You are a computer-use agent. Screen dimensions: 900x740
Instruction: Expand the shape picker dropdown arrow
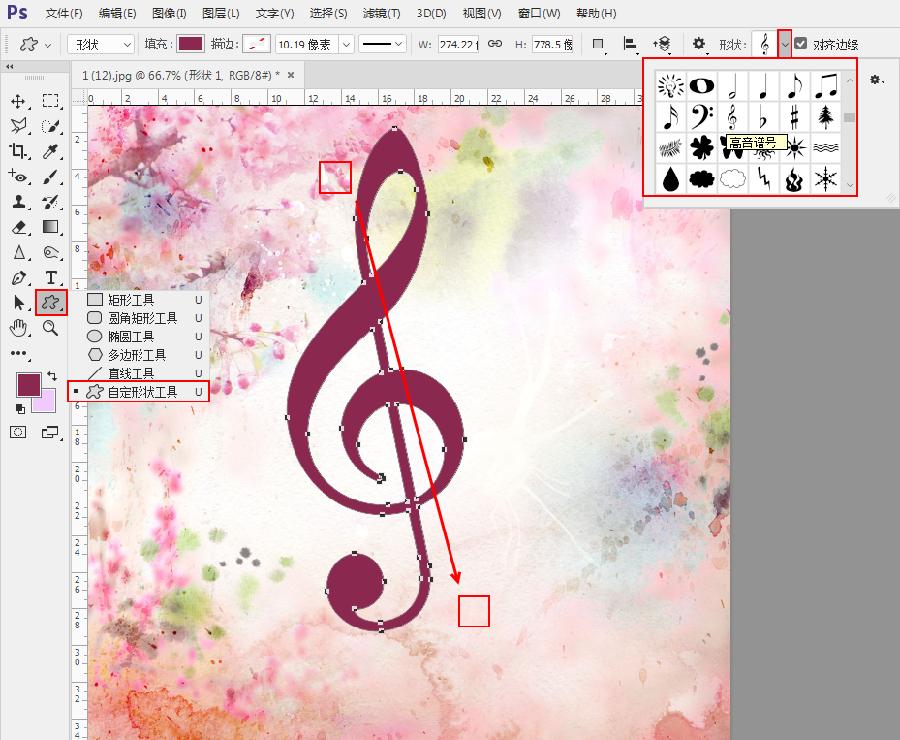(785, 45)
